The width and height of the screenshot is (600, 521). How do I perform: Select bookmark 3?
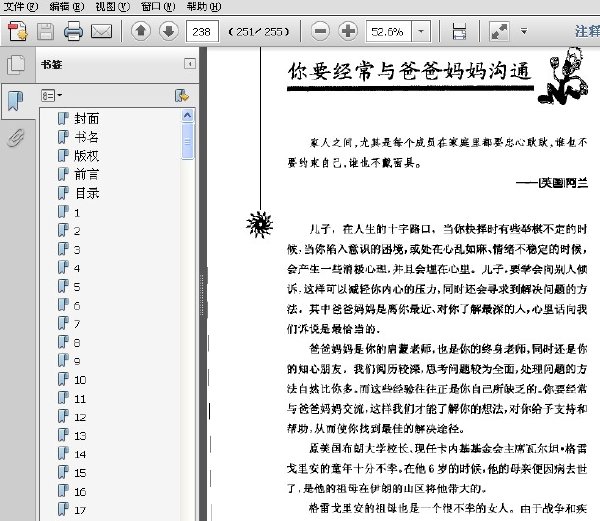click(77, 250)
